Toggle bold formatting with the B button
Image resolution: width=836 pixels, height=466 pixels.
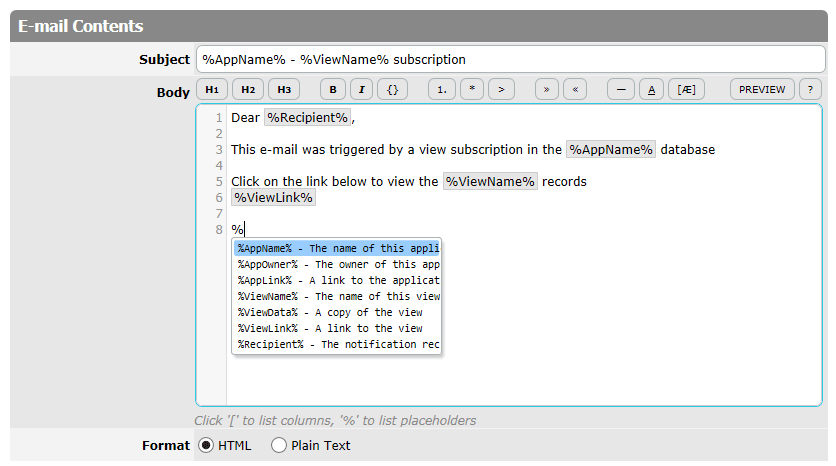(x=333, y=90)
